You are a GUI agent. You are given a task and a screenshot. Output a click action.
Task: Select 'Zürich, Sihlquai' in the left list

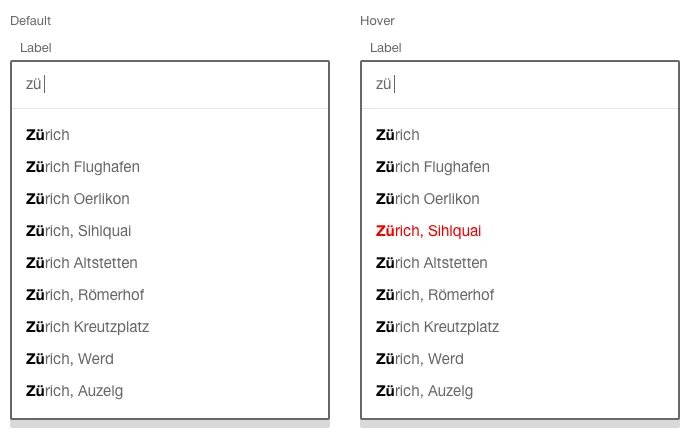79,231
